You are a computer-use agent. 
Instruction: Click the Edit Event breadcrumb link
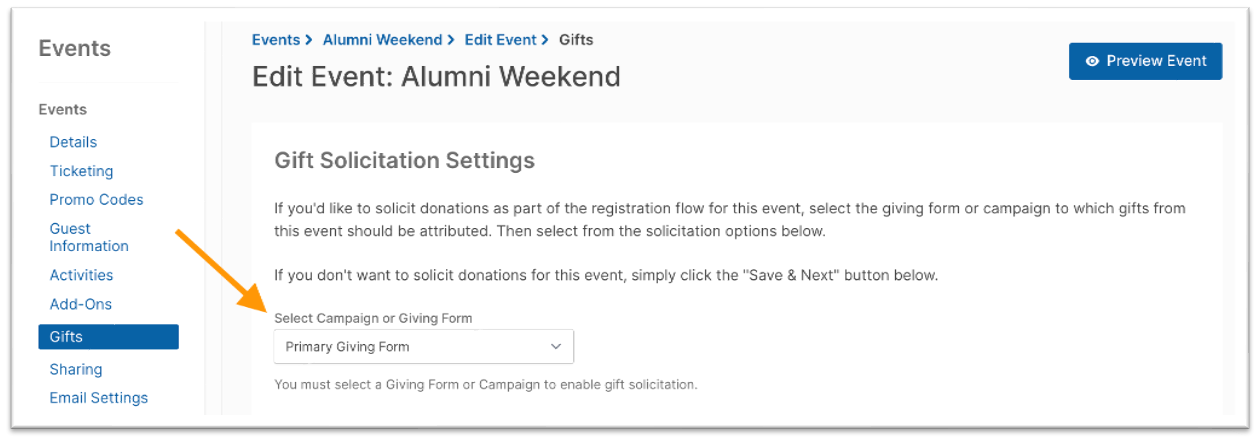pyautogui.click(x=500, y=40)
